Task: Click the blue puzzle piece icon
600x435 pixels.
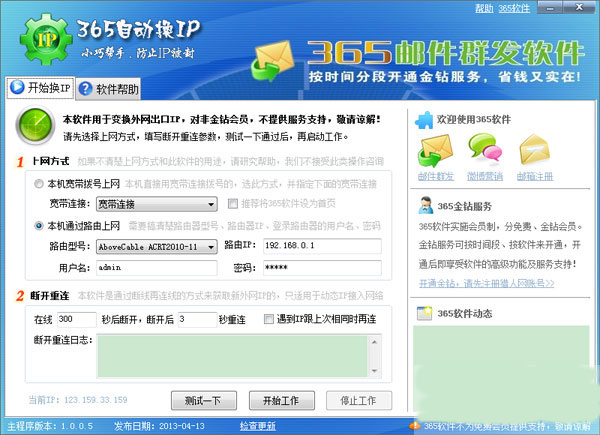Action: click(424, 120)
